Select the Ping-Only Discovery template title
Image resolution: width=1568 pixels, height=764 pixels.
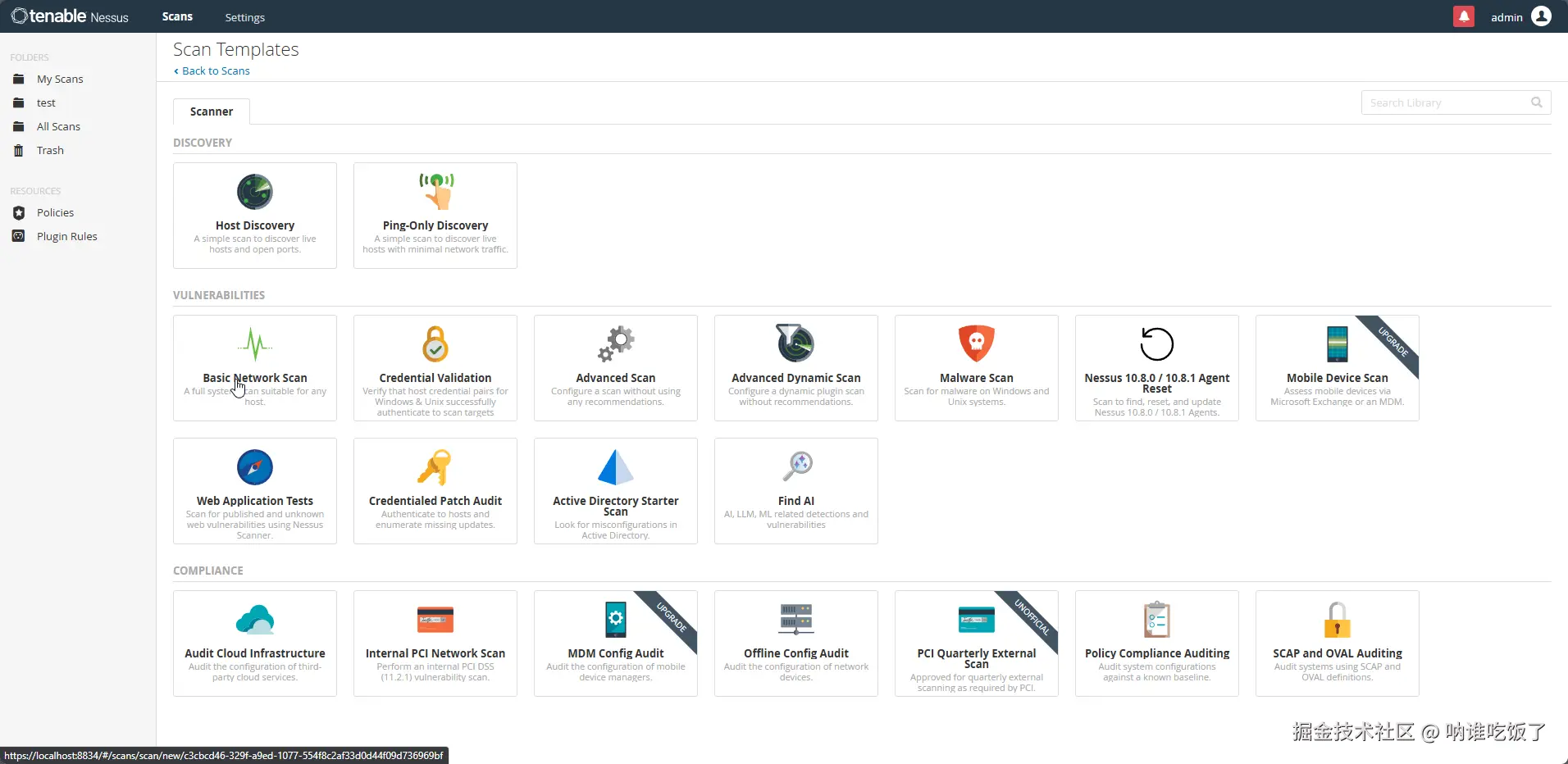click(x=435, y=225)
